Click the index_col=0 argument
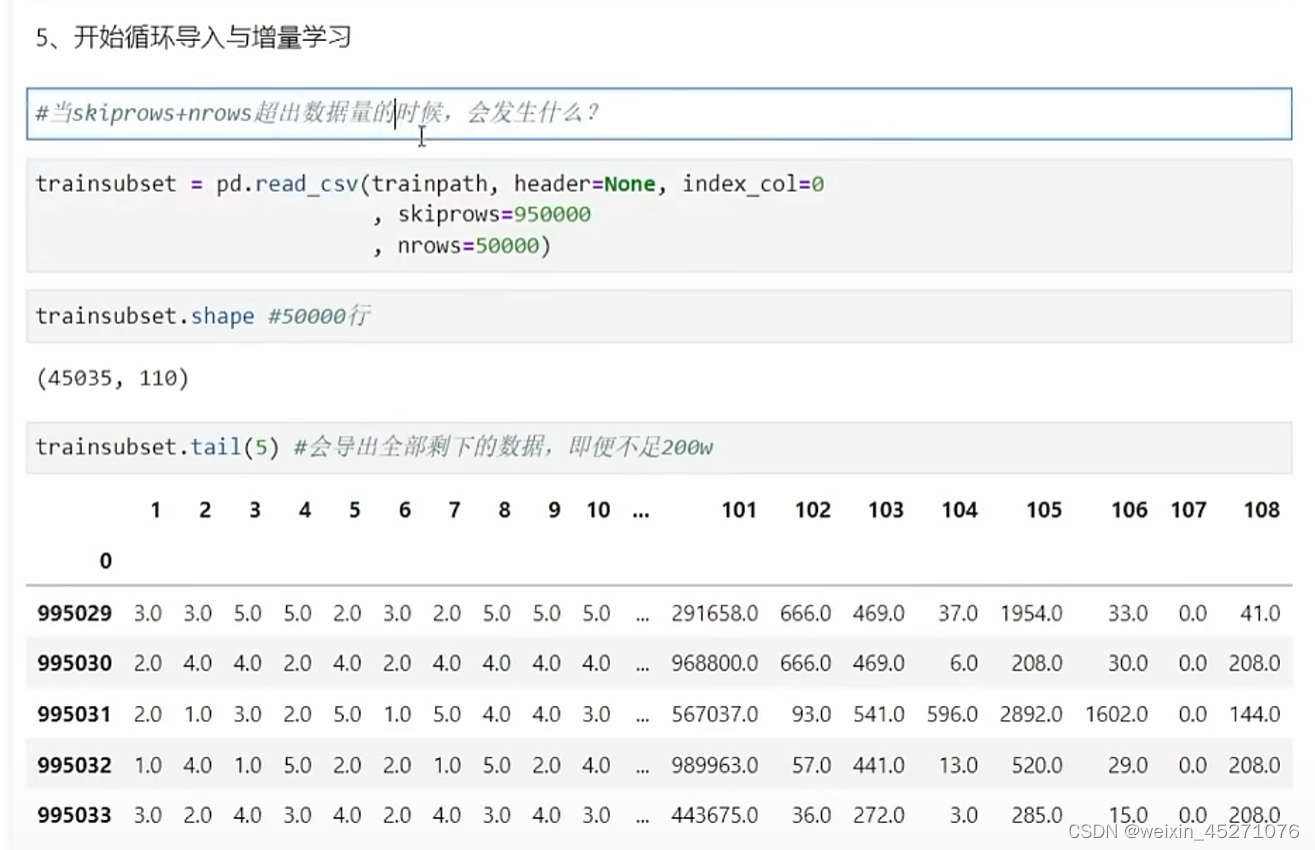The image size is (1315, 850). click(753, 184)
